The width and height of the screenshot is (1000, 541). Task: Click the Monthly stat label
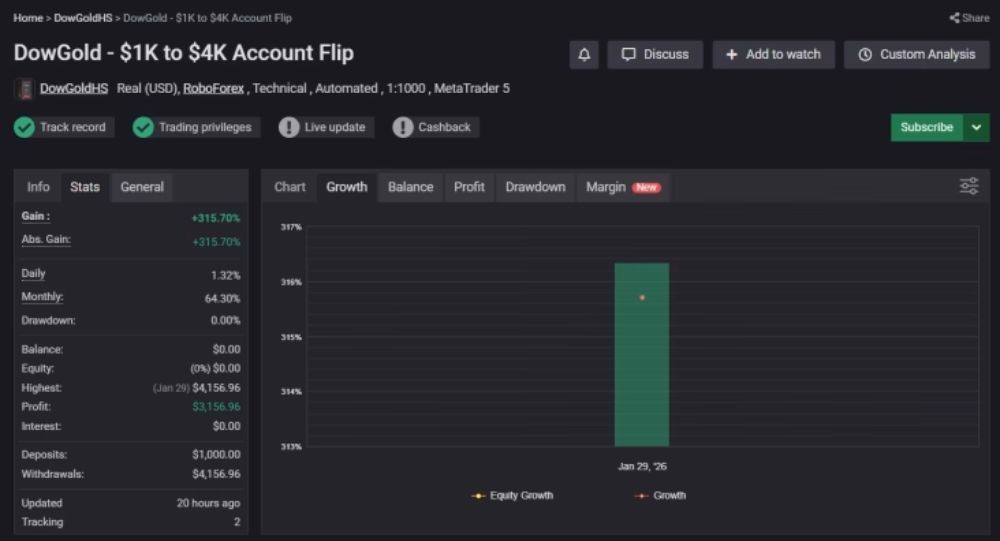[42, 297]
